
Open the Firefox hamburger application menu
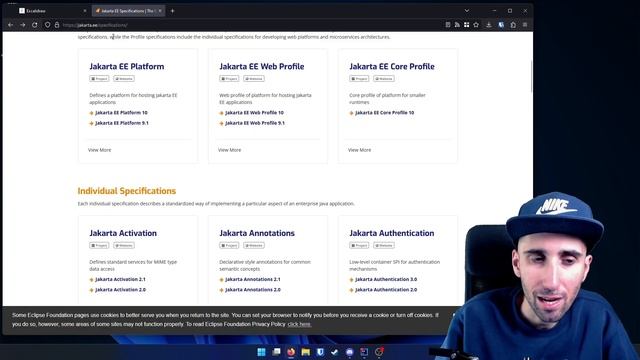click(x=525, y=25)
